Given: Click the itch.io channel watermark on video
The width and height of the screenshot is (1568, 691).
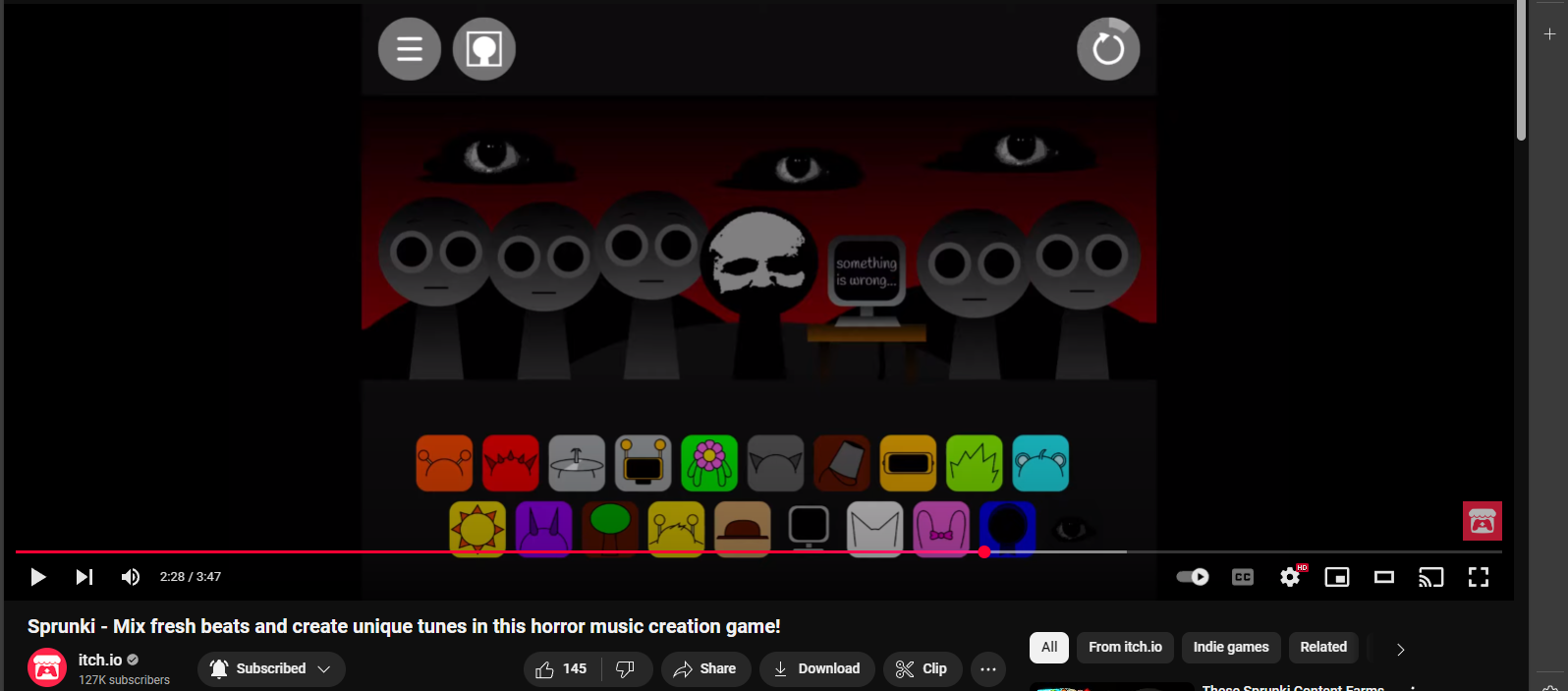Looking at the screenshot, I should (1482, 521).
